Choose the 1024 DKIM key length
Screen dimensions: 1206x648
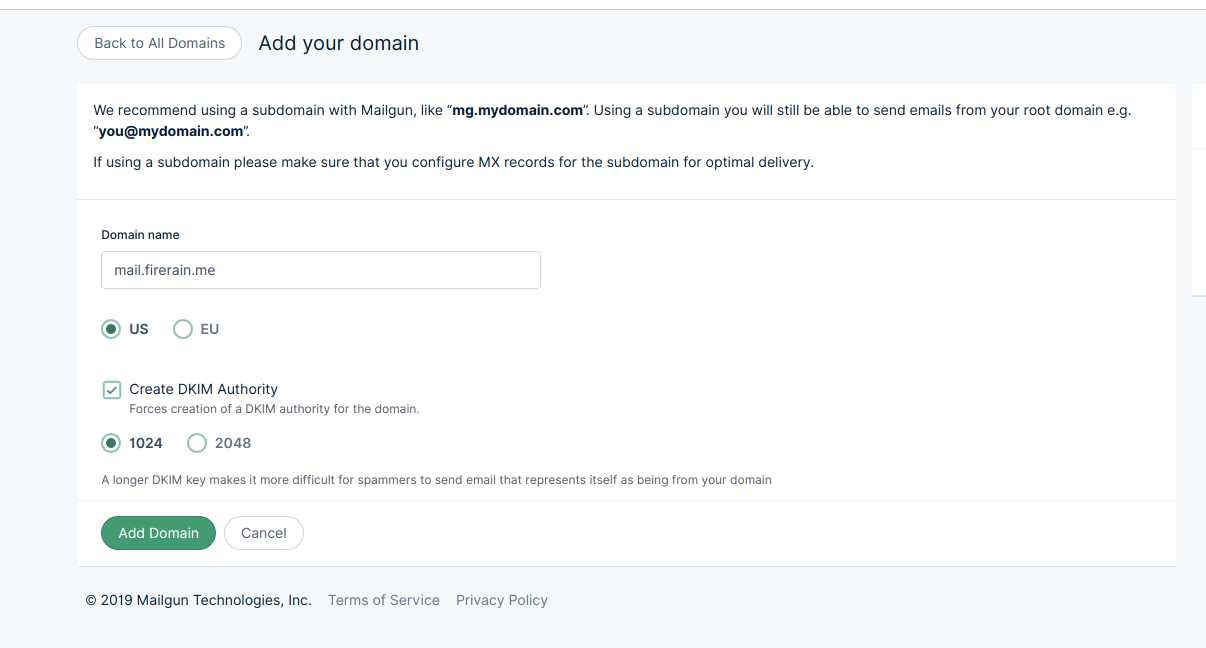click(x=111, y=443)
